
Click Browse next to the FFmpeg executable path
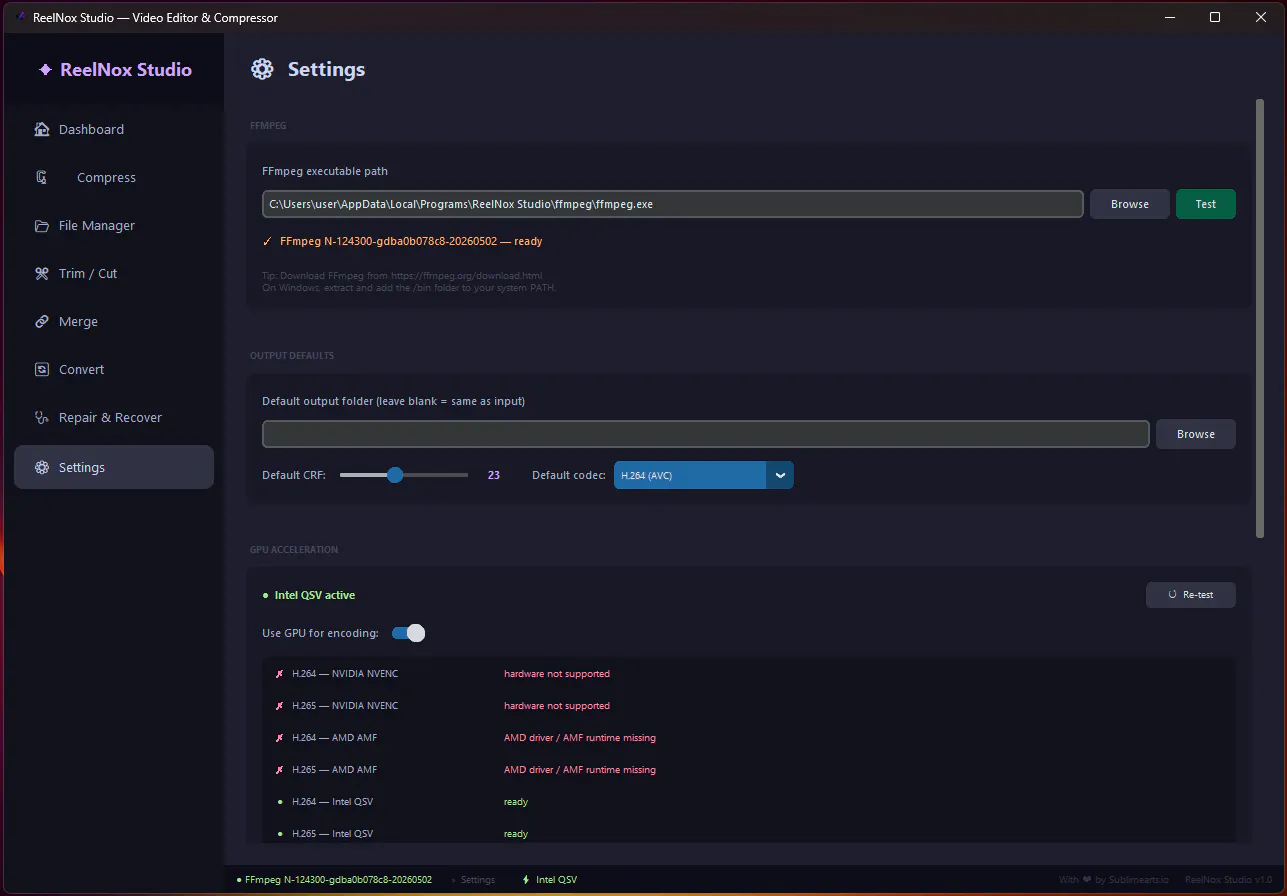click(x=1129, y=204)
